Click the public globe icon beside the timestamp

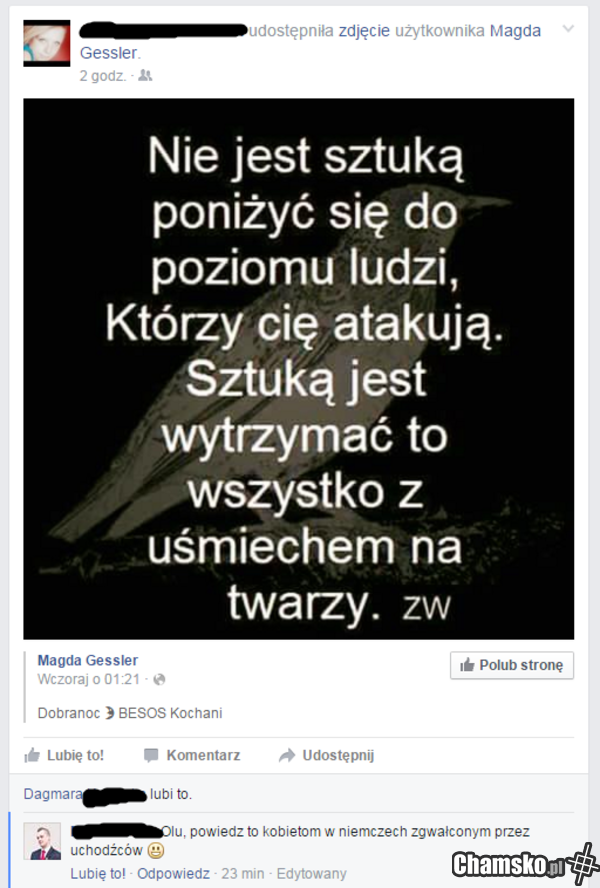click(x=159, y=680)
